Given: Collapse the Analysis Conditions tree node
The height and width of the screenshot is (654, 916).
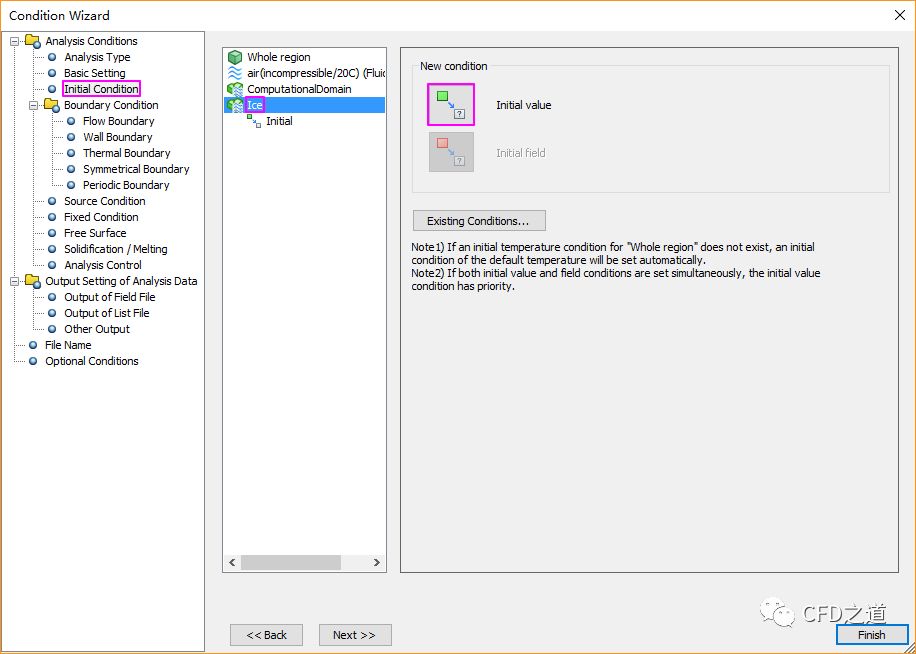Looking at the screenshot, I should tap(15, 41).
